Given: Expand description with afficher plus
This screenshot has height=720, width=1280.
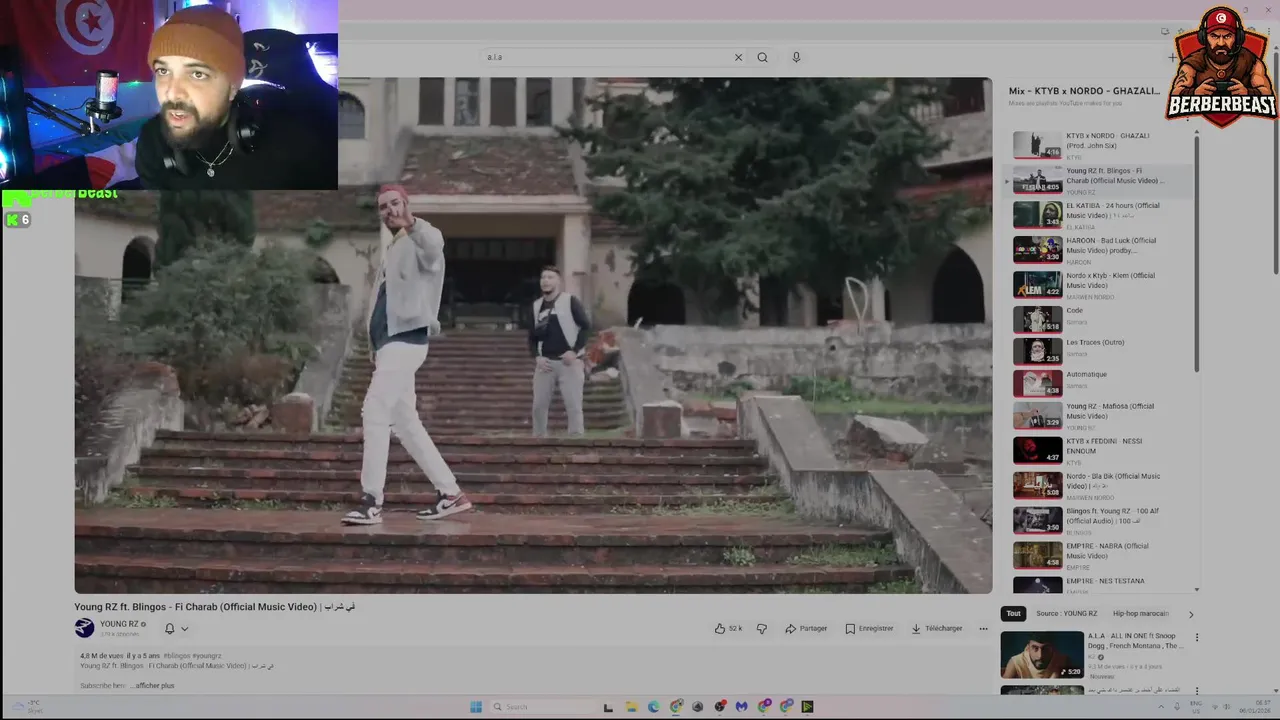Looking at the screenshot, I should point(155,685).
